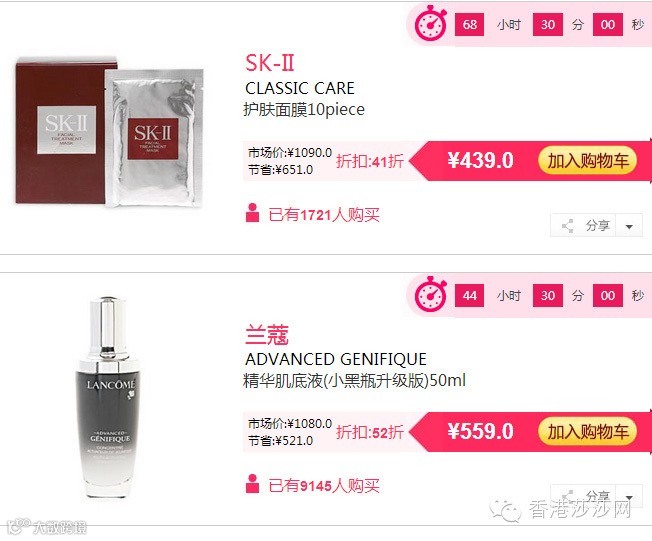Click the 分享 button for the SK-II product

coord(583,225)
